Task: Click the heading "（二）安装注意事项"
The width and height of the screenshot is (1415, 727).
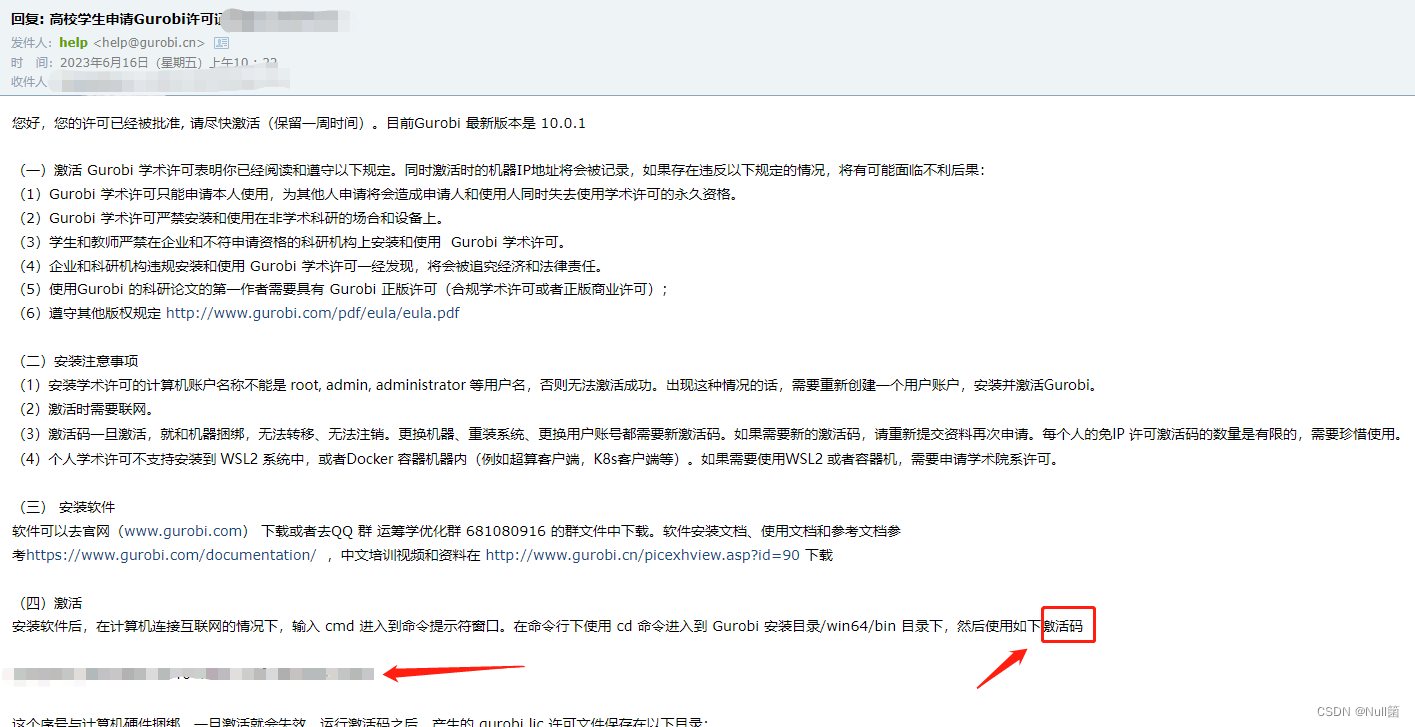Action: click(79, 361)
